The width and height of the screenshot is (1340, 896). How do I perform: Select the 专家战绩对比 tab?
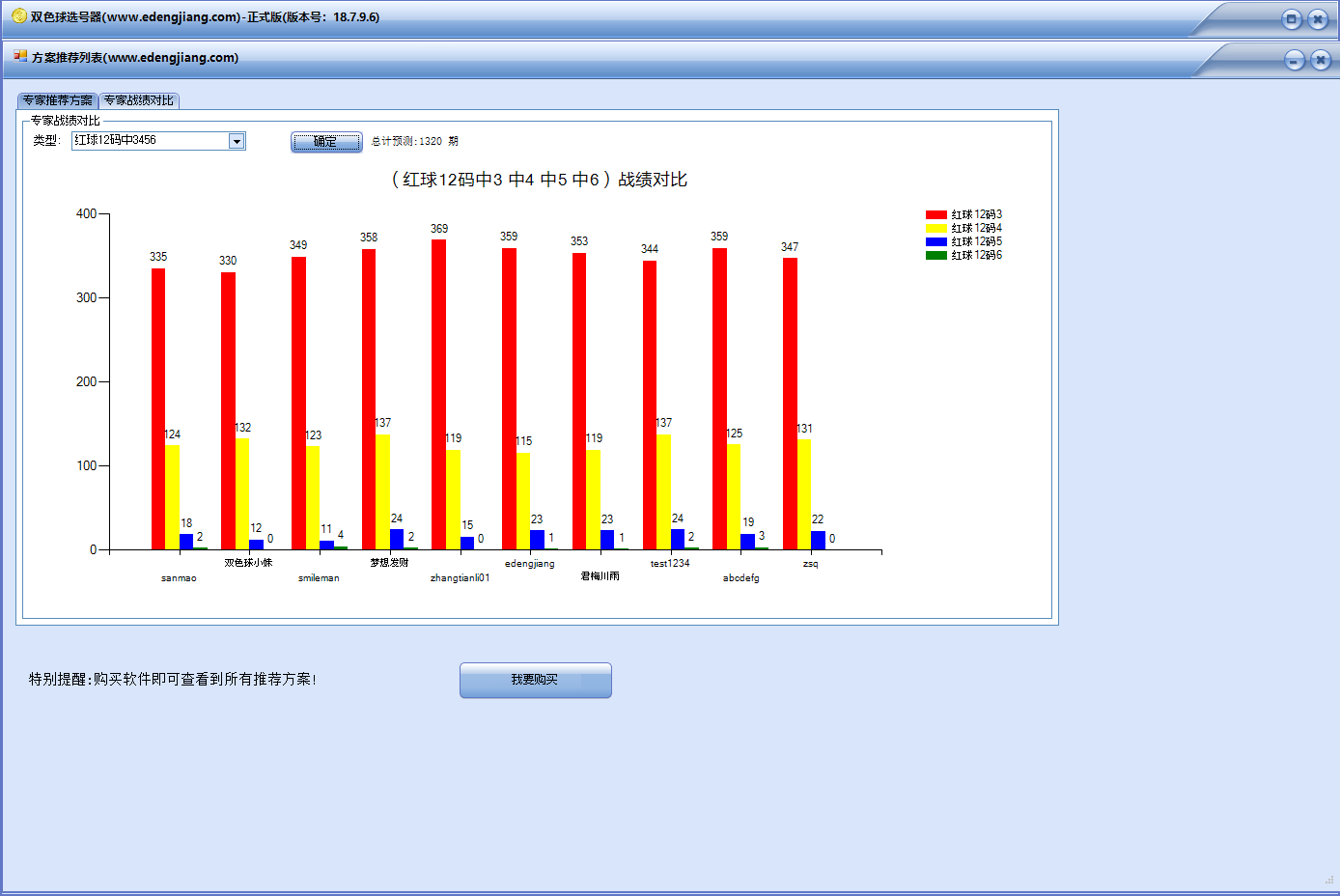[139, 100]
